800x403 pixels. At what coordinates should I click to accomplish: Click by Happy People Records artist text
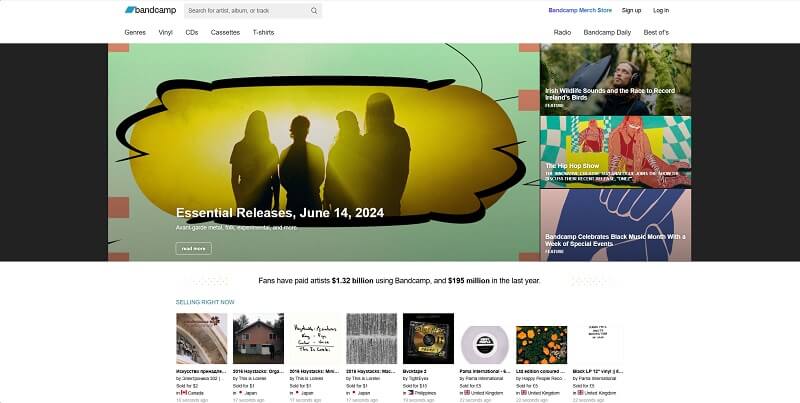(x=540, y=379)
